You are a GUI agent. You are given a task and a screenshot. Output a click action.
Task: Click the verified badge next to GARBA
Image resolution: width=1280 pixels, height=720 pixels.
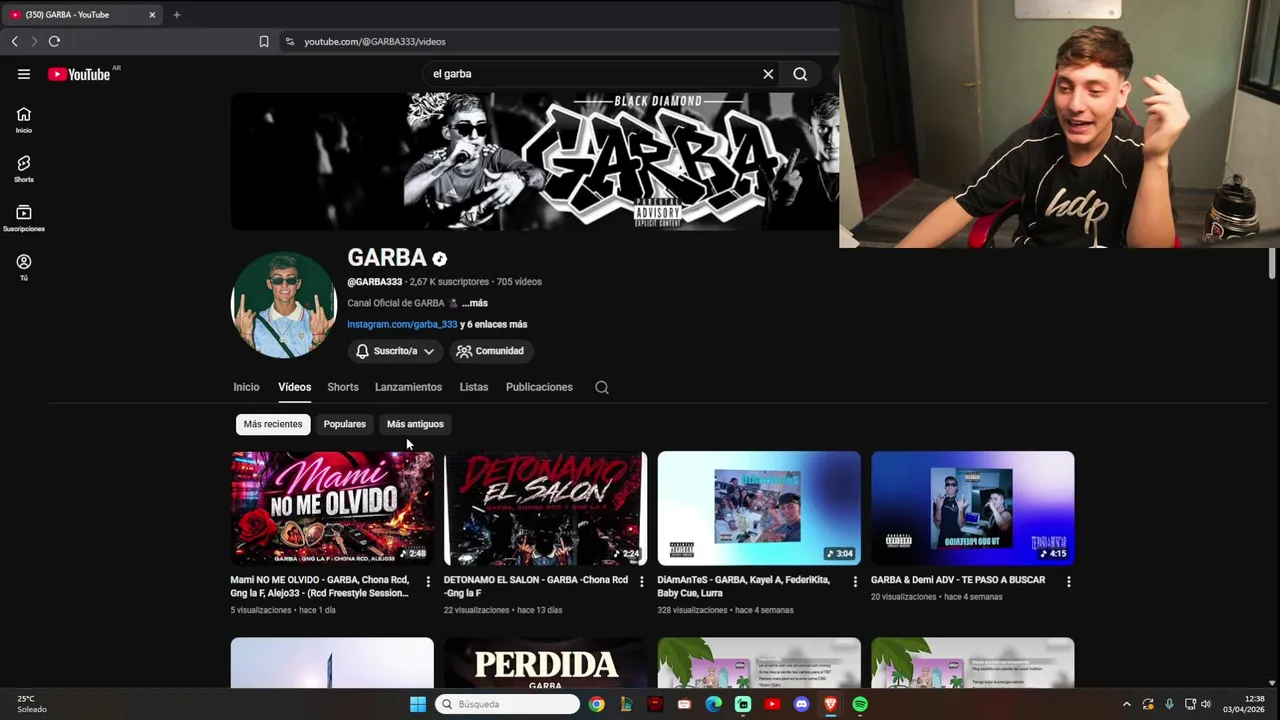pyautogui.click(x=439, y=259)
